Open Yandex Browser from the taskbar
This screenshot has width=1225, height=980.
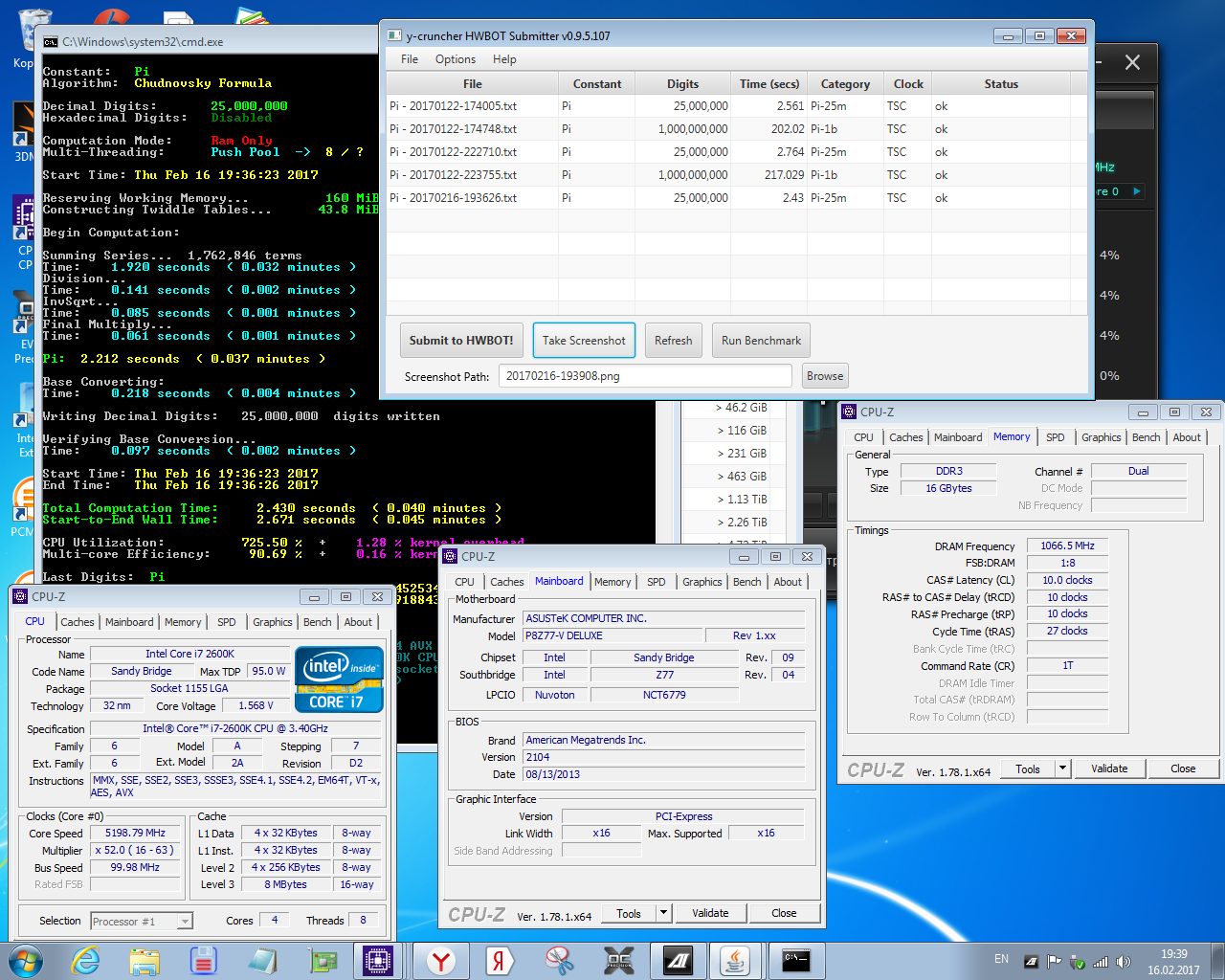[x=440, y=961]
